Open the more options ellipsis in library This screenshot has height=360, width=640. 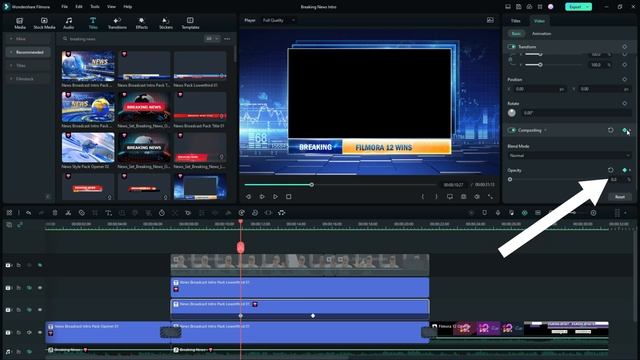[227, 39]
